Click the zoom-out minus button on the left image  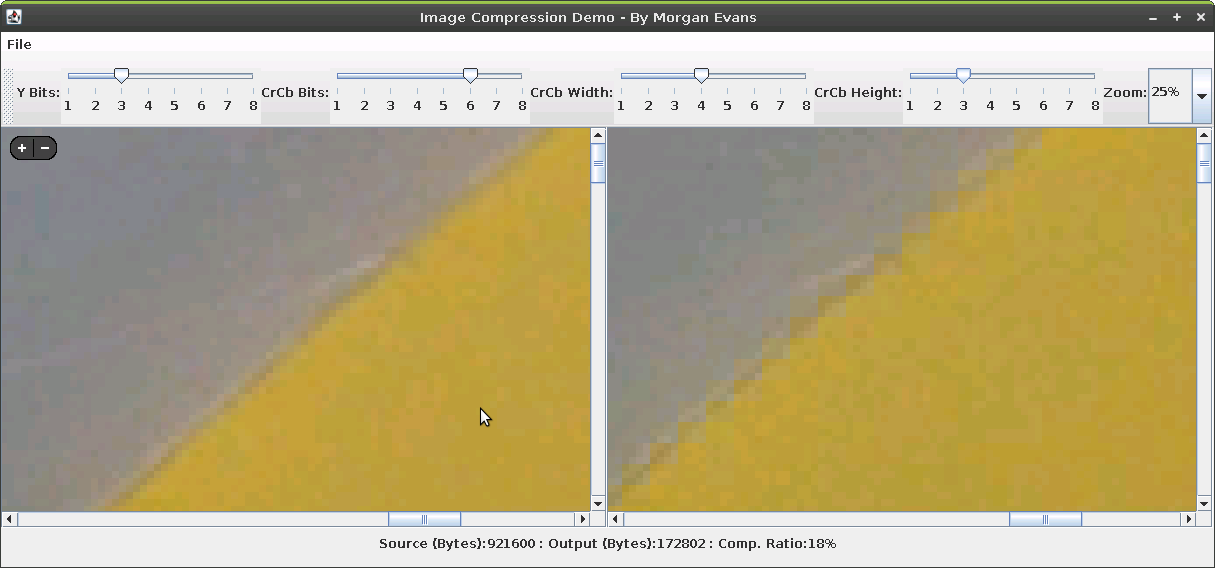tap(45, 149)
